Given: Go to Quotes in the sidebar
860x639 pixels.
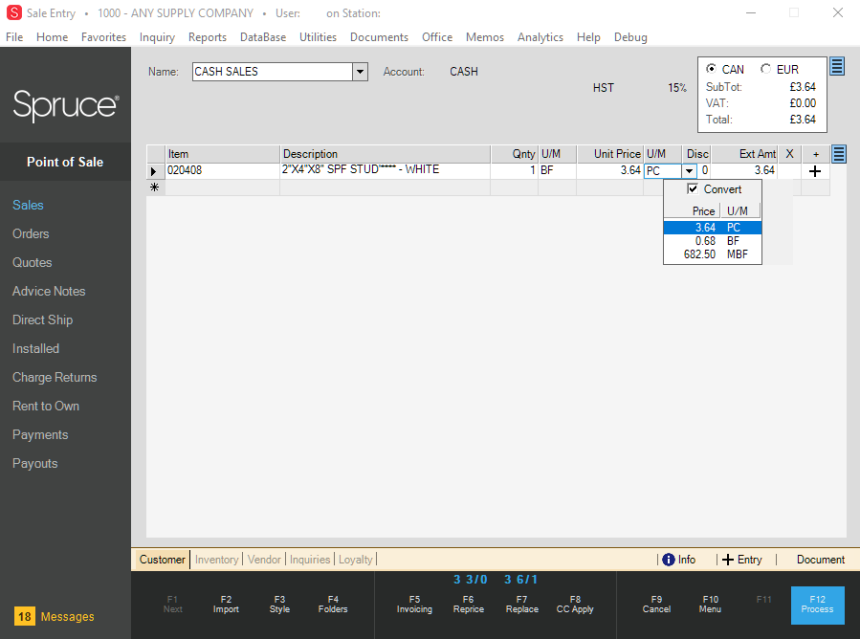Looking at the screenshot, I should pyautogui.click(x=32, y=262).
